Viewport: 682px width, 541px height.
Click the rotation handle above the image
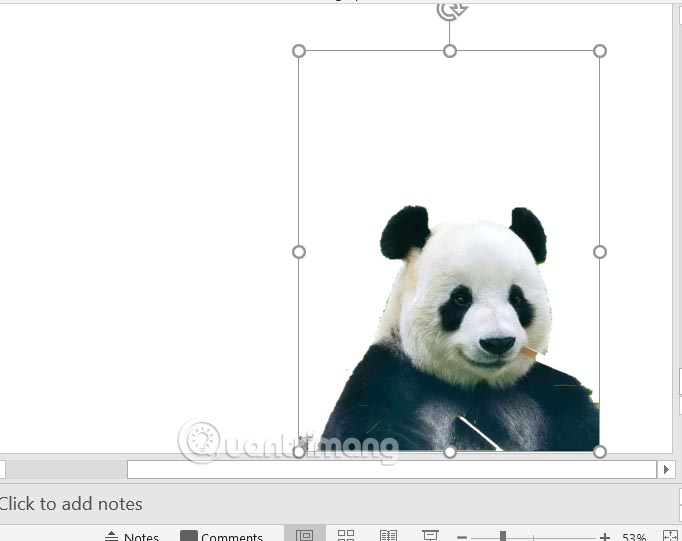[x=450, y=11]
